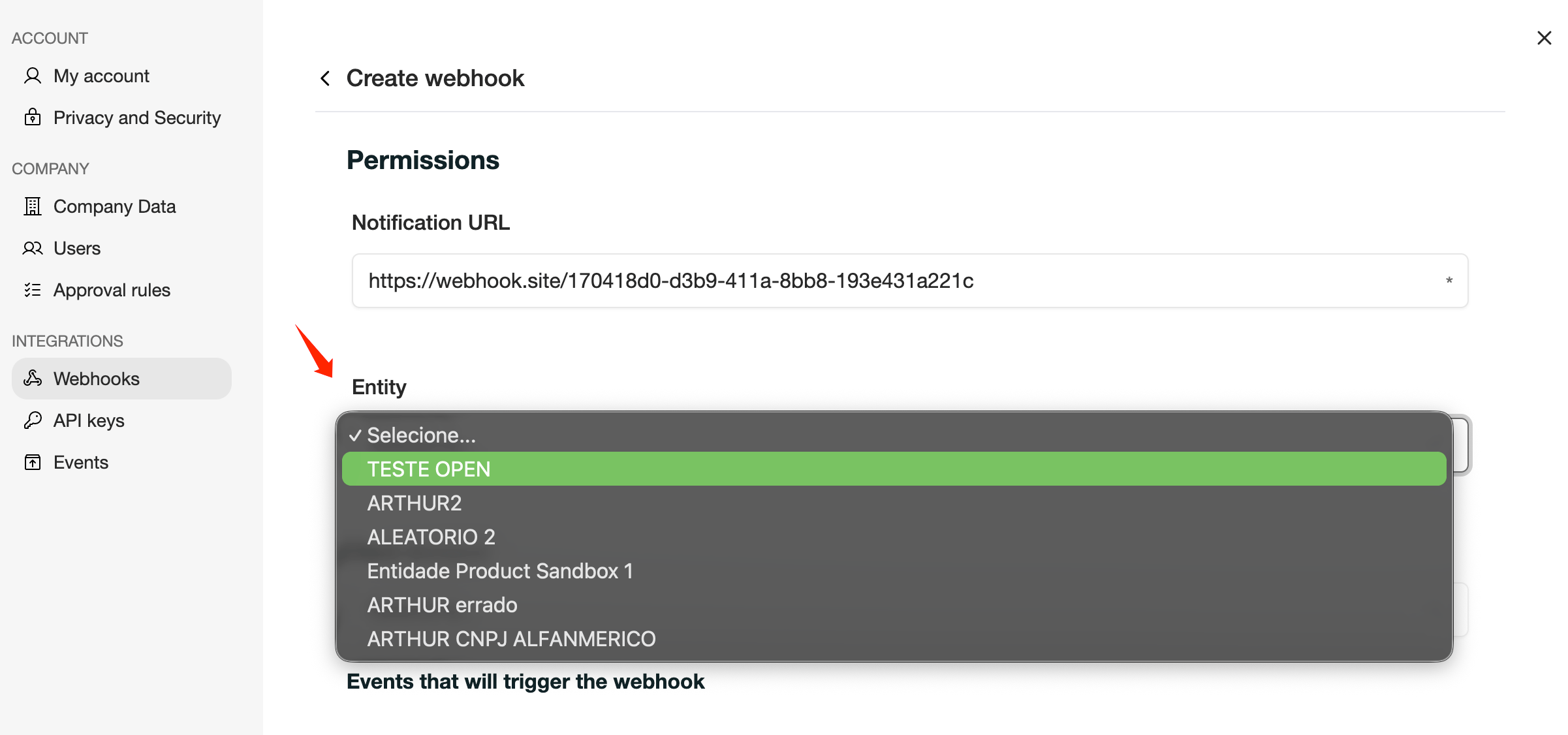Click the My account person icon
Image resolution: width=1568 pixels, height=735 pixels.
pyautogui.click(x=33, y=76)
